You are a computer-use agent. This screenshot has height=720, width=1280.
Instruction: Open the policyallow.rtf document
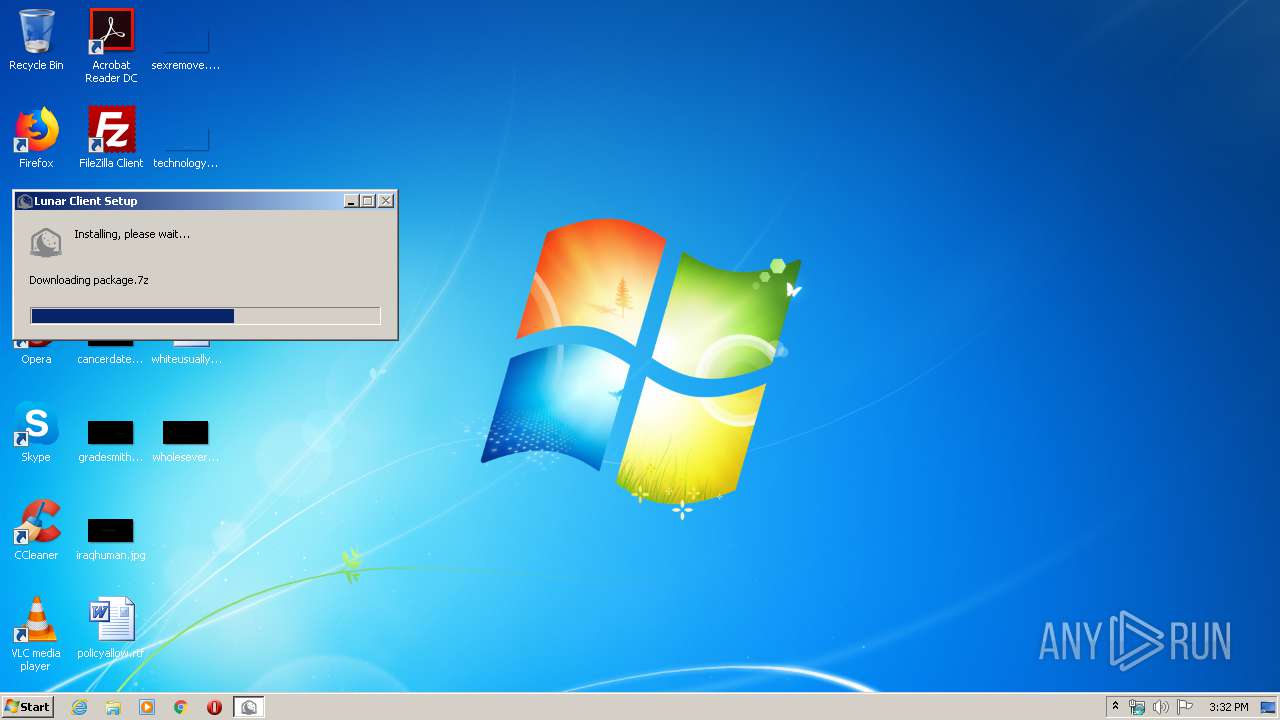(110, 628)
